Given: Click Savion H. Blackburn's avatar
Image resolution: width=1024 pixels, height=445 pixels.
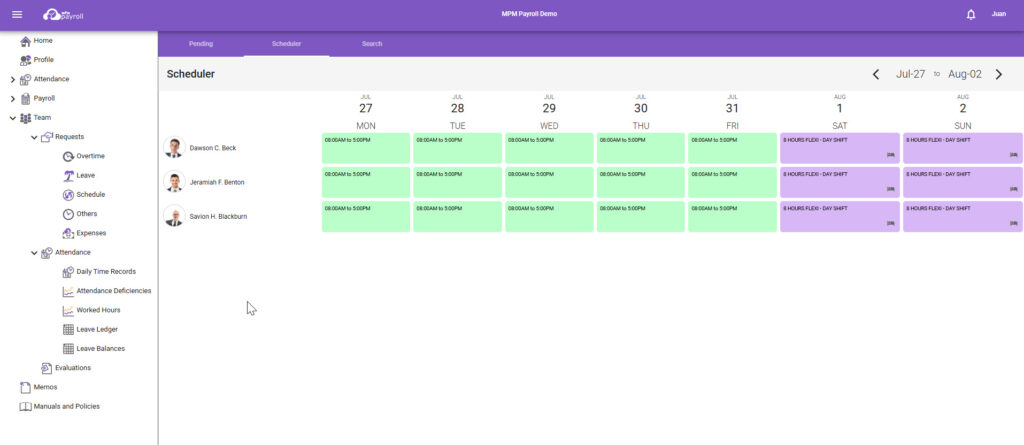Looking at the screenshot, I should [x=174, y=216].
